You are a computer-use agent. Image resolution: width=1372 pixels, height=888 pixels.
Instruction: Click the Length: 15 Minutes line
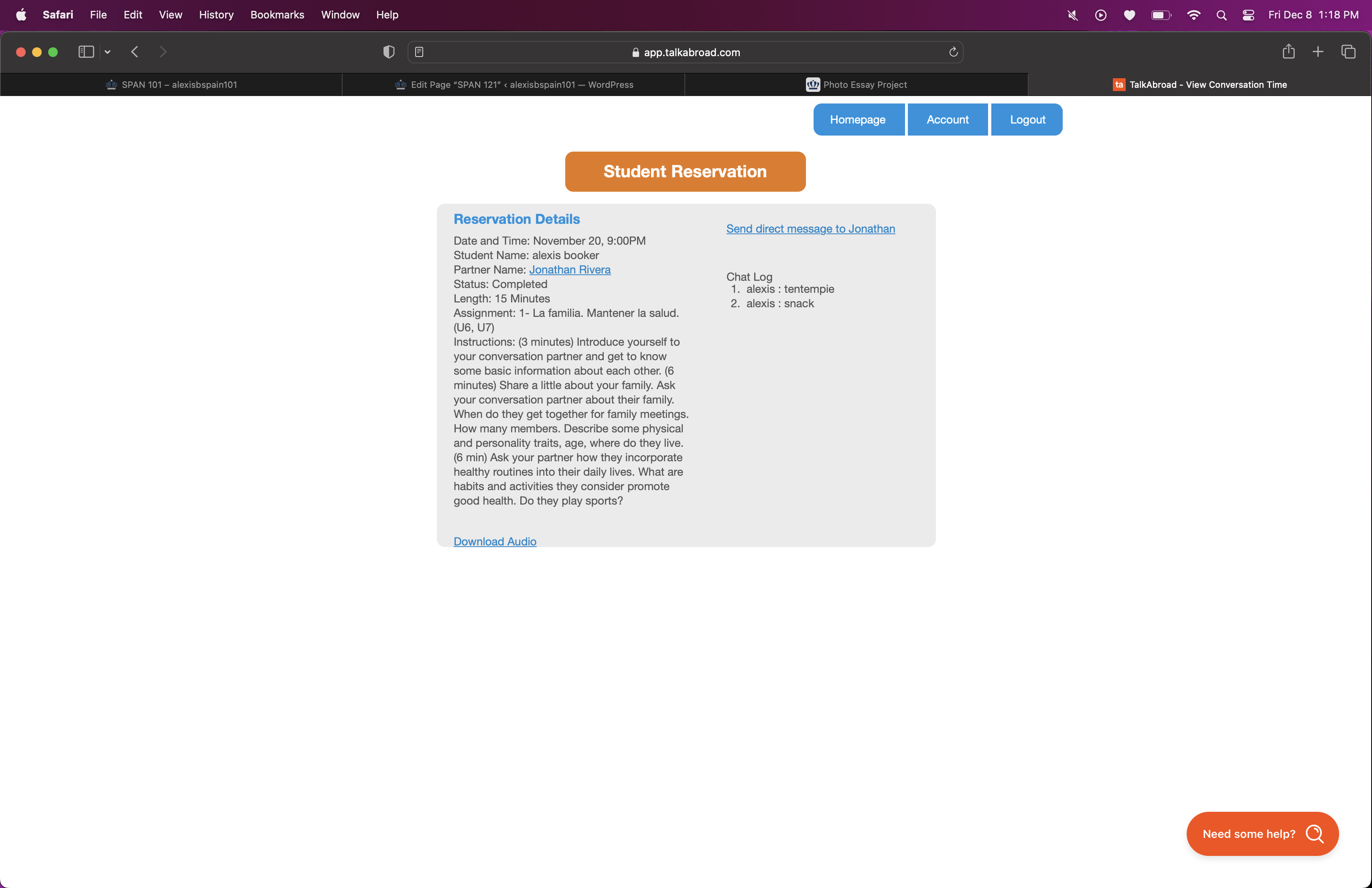(501, 298)
